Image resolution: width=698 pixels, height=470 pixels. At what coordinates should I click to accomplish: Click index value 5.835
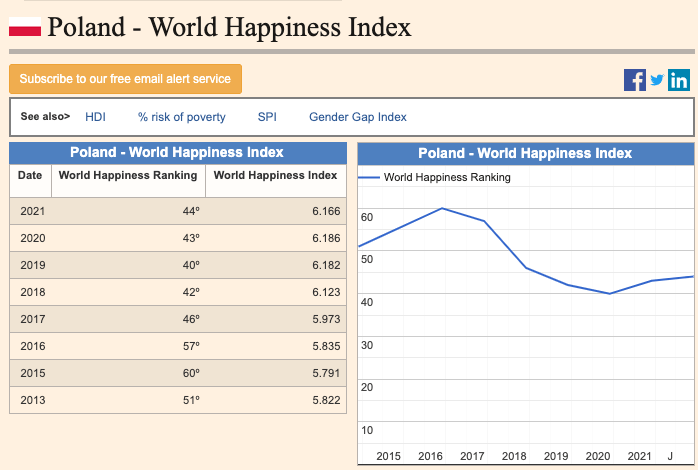(x=326, y=346)
